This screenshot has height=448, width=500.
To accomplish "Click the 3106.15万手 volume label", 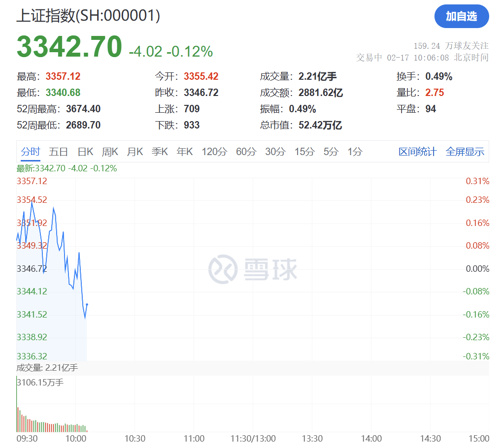I will coord(40,382).
